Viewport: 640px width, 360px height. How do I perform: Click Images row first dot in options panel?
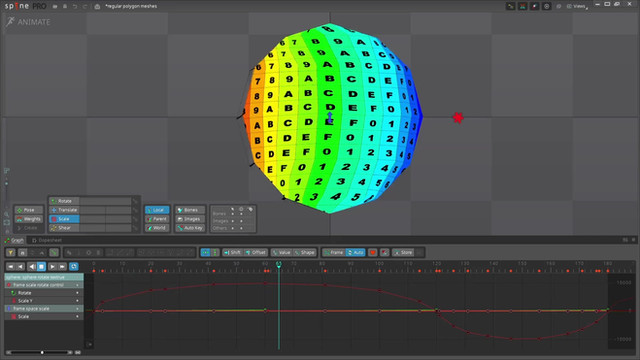pos(233,221)
